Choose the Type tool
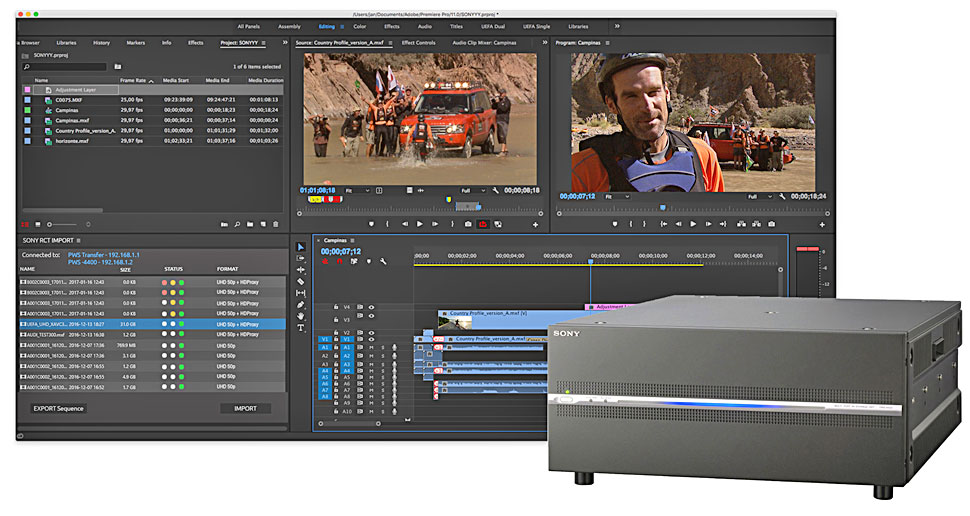The width and height of the screenshot is (970, 516). point(301,328)
